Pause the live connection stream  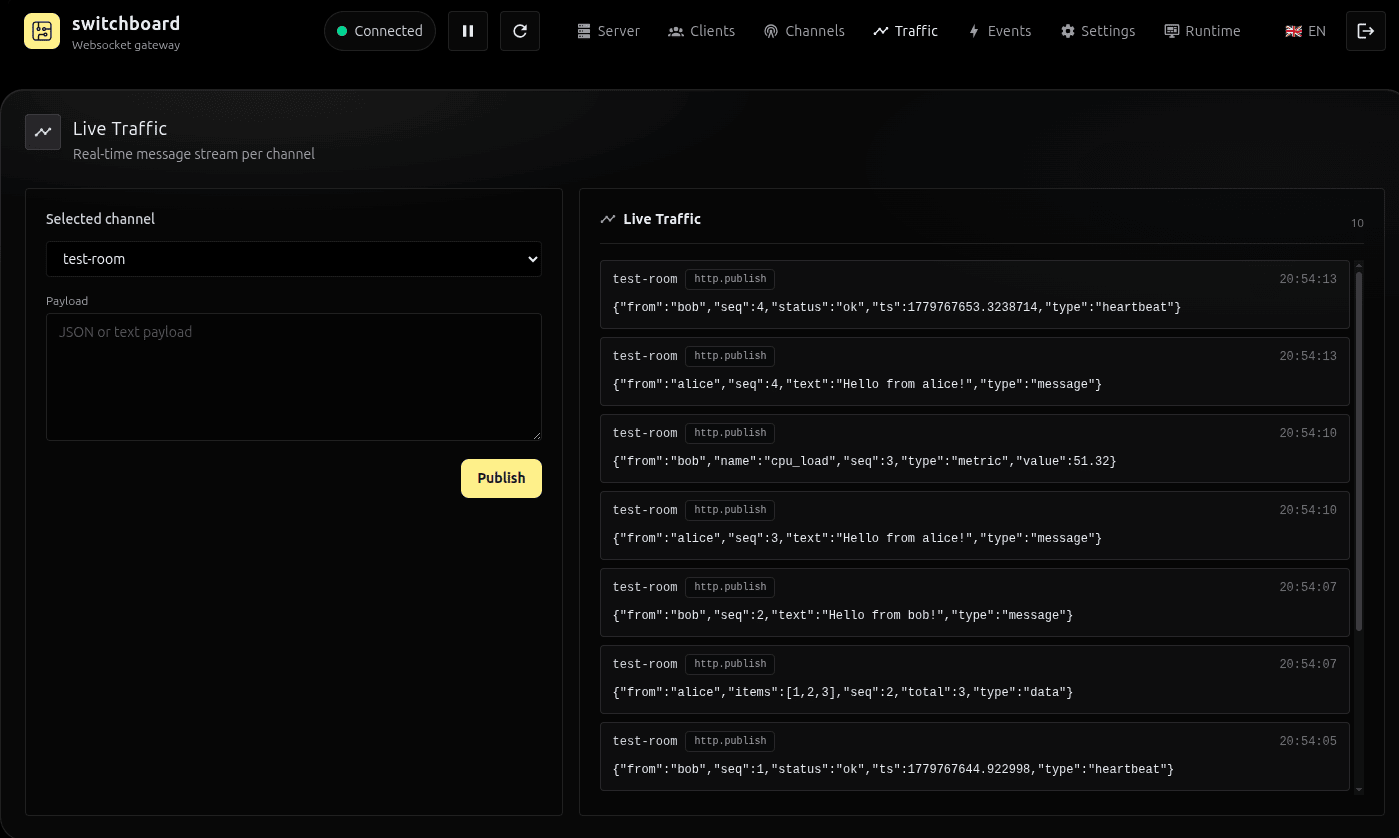click(468, 31)
